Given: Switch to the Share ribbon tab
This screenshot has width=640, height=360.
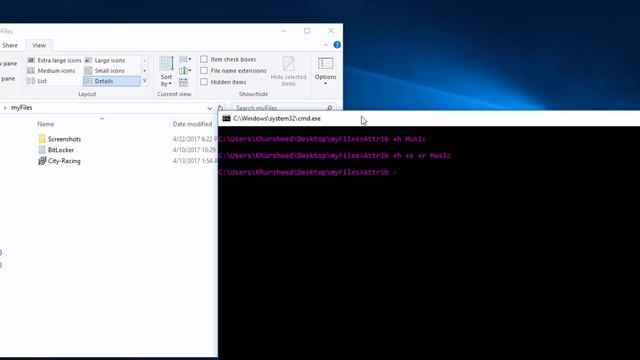Looking at the screenshot, I should tap(10, 45).
